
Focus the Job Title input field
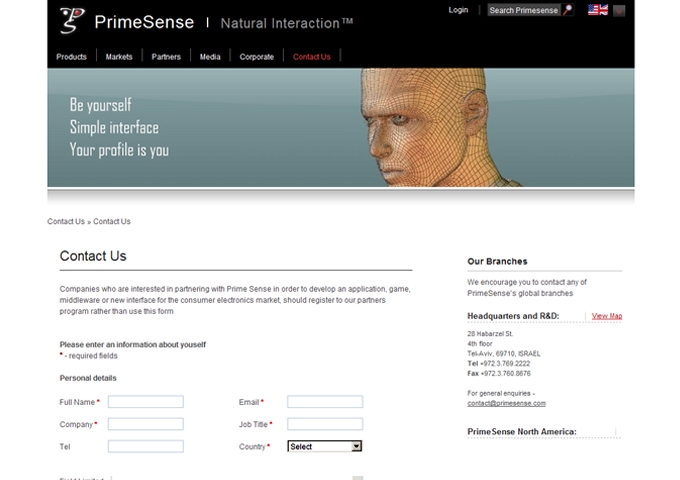click(325, 424)
